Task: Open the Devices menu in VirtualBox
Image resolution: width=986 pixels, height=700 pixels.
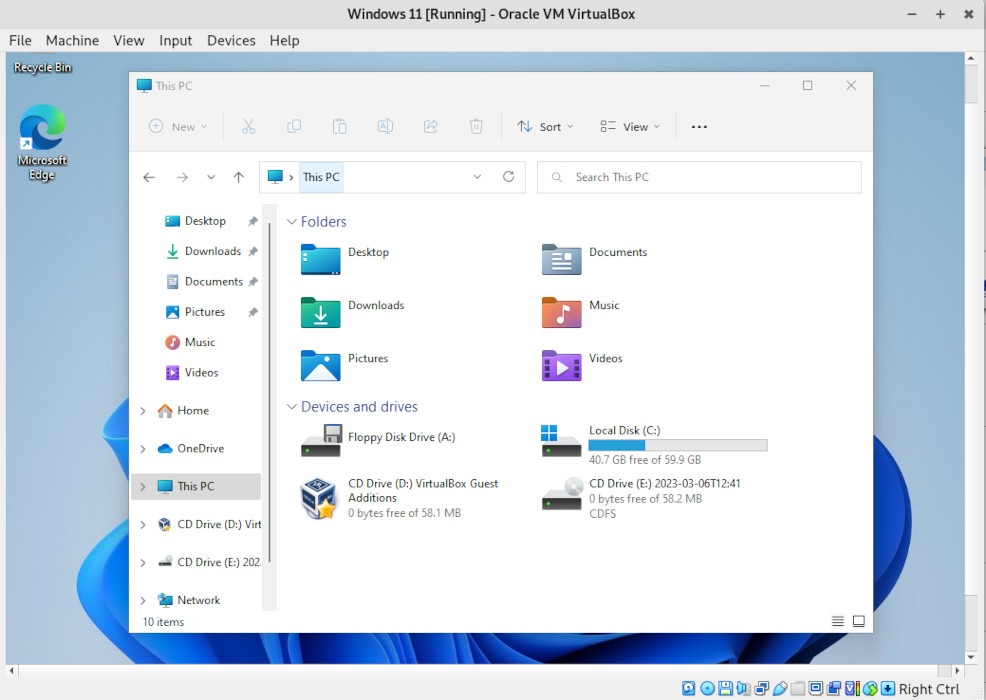Action: (x=231, y=40)
